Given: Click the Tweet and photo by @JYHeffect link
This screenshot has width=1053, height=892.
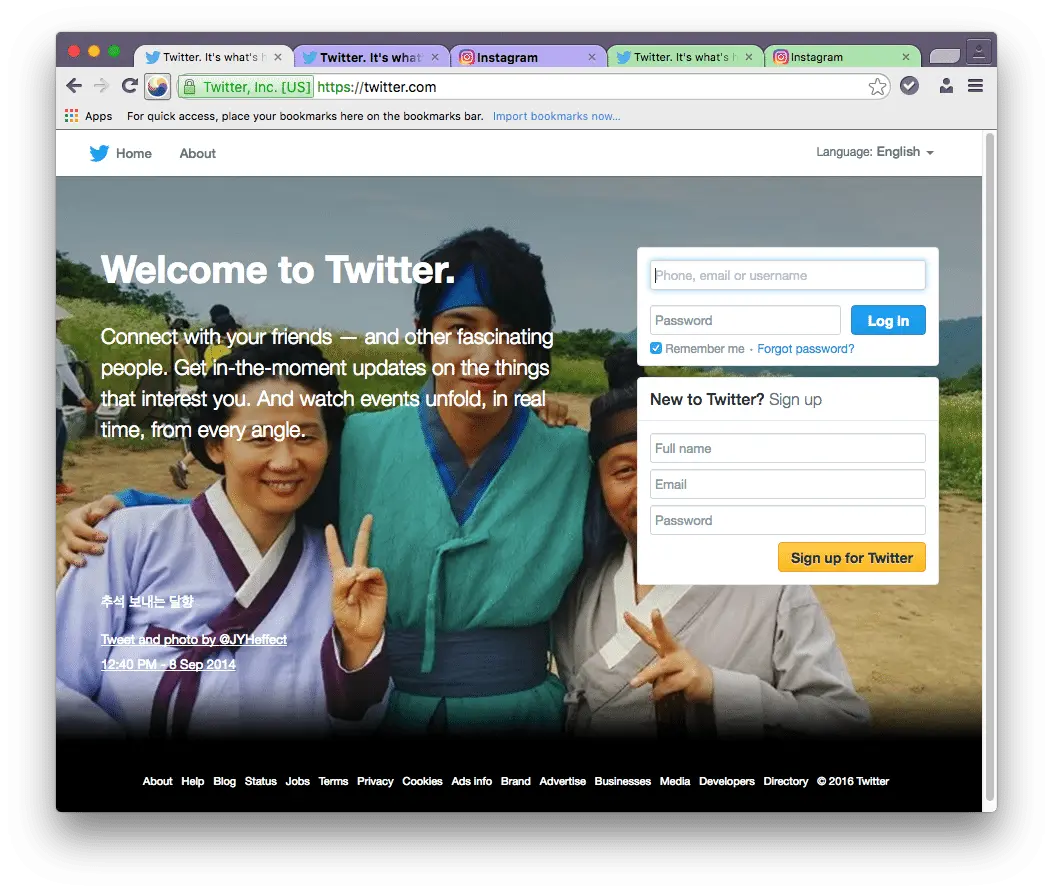Looking at the screenshot, I should click(194, 639).
